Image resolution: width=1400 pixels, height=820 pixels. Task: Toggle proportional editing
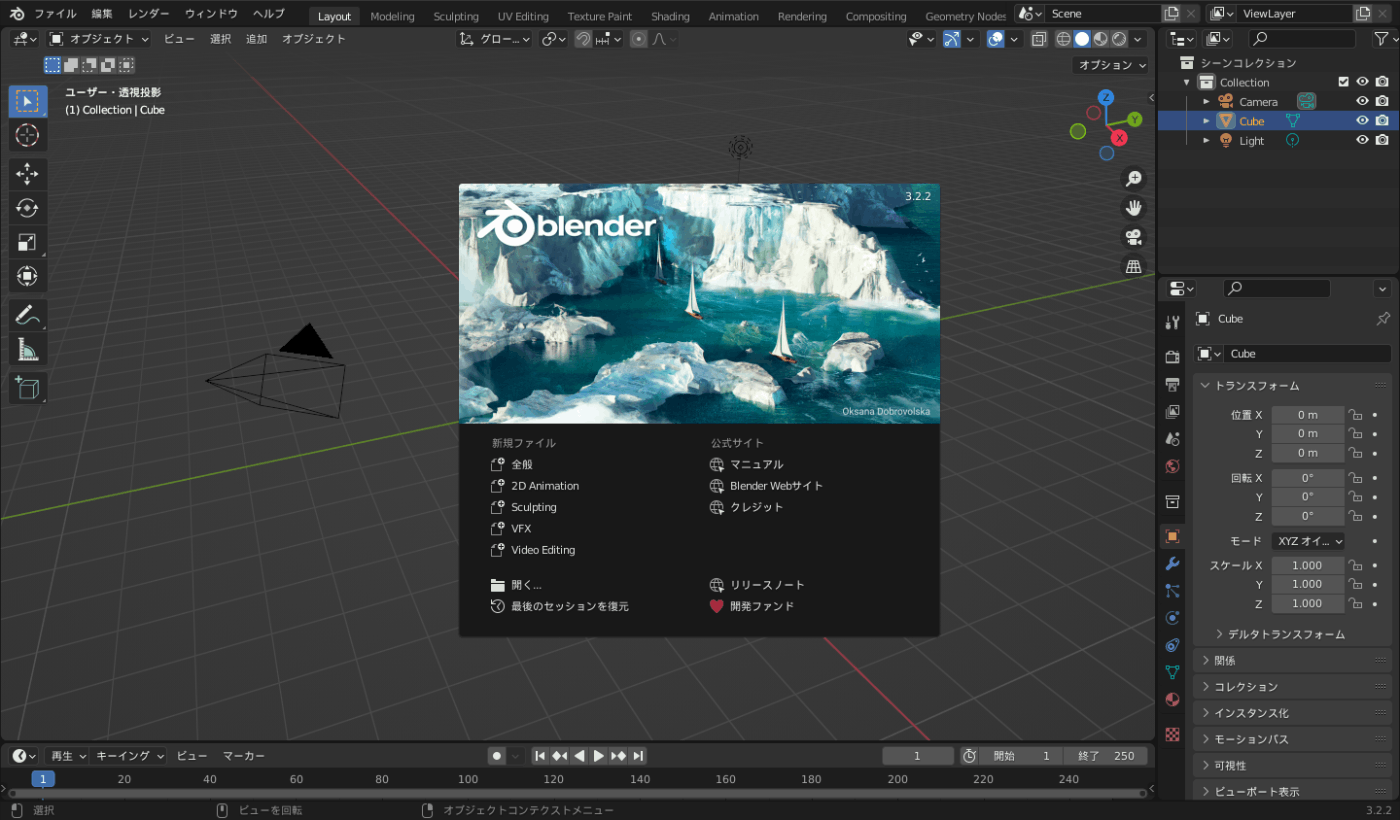pos(638,39)
